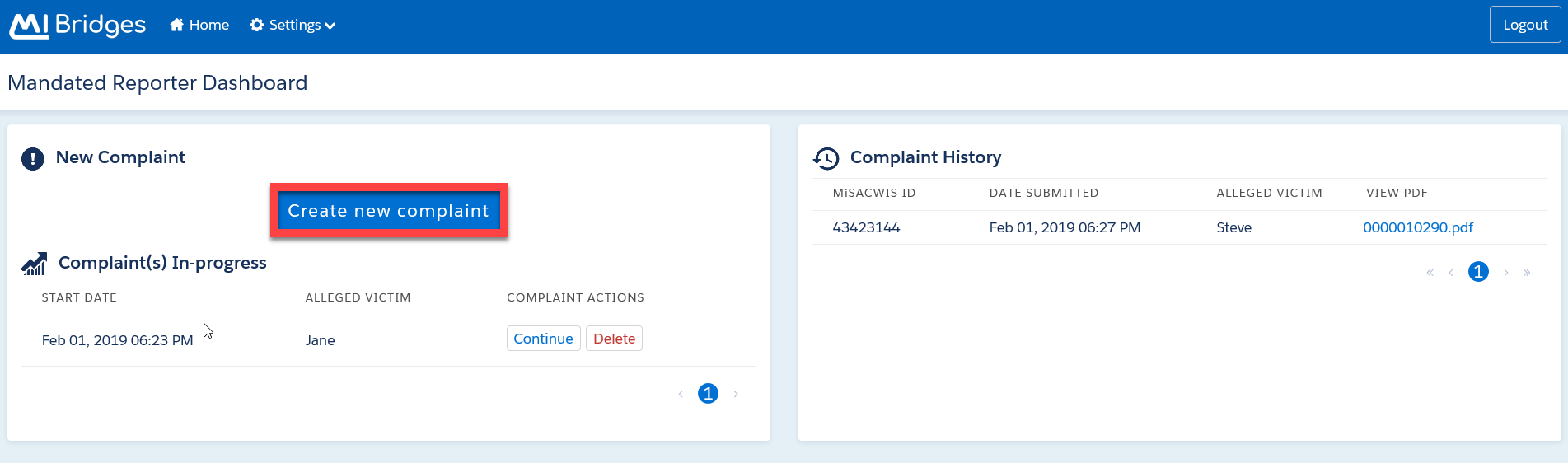This screenshot has height=463, width=1568.
Task: Expand the Settings dropdown chevron
Action: point(330,26)
